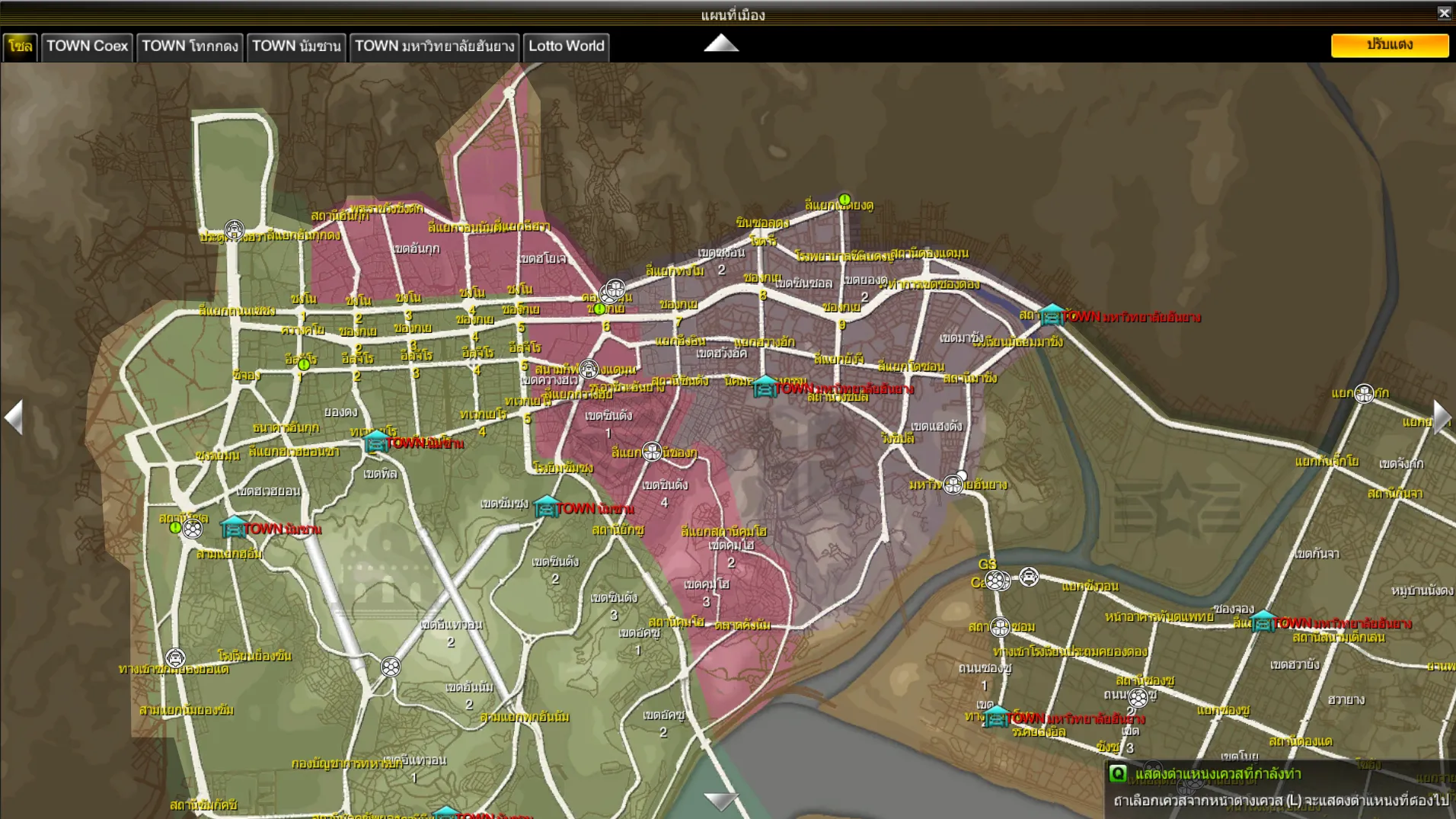Open the Lotto World tab

click(566, 46)
